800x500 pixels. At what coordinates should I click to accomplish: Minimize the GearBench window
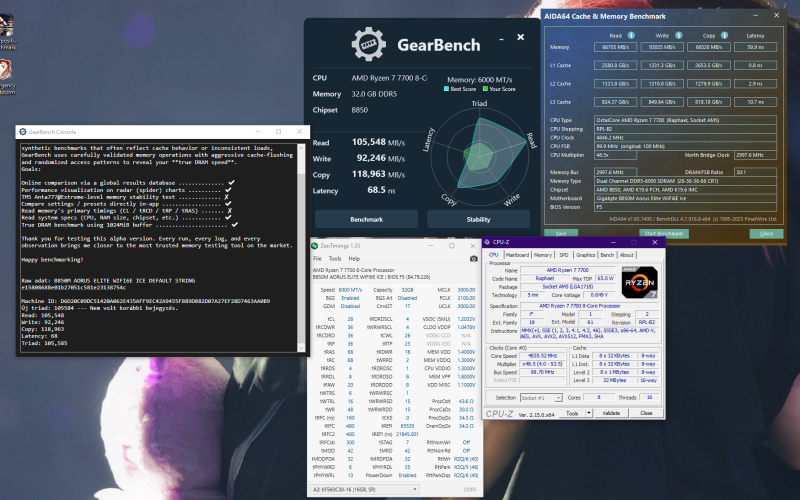click(501, 38)
